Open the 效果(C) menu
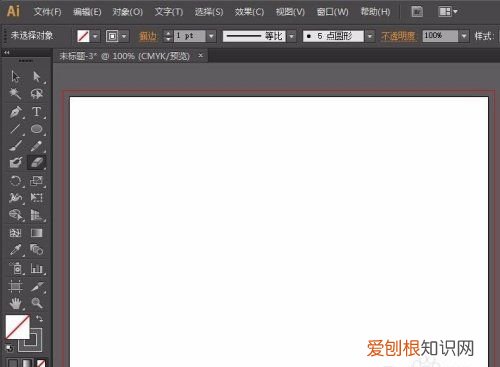This screenshot has height=367, width=500. [249, 12]
